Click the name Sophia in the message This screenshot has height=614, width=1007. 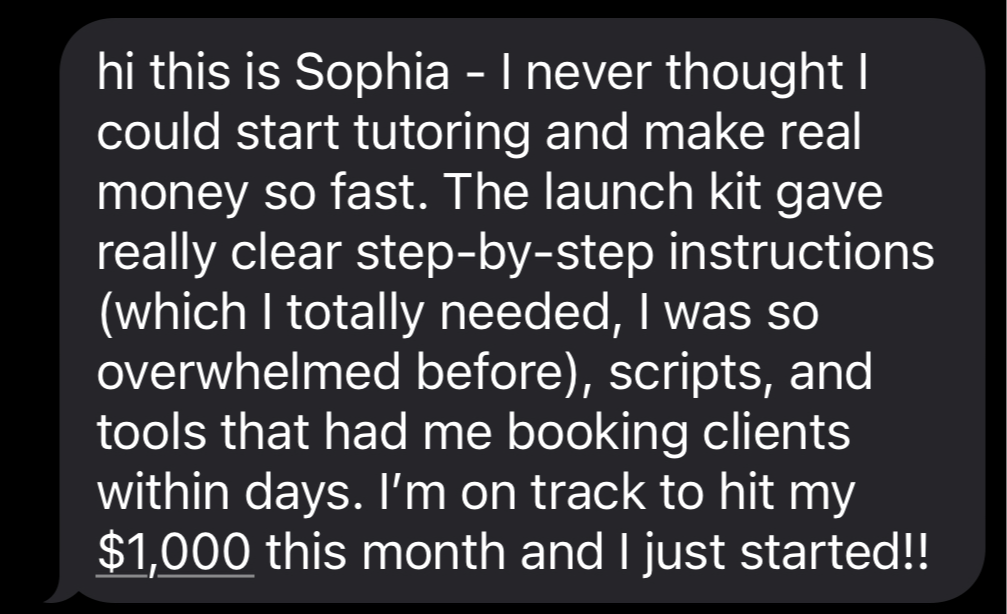[x=372, y=73]
